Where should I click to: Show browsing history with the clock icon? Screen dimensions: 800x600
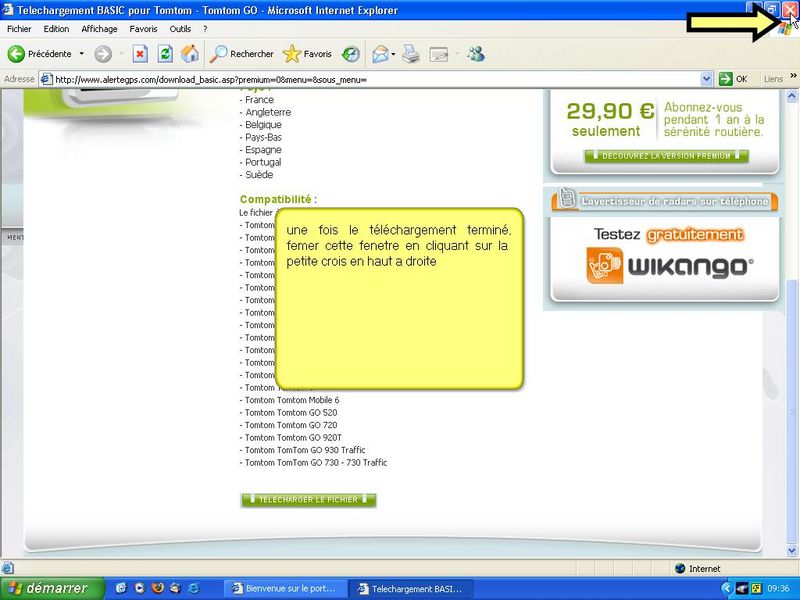pos(351,54)
